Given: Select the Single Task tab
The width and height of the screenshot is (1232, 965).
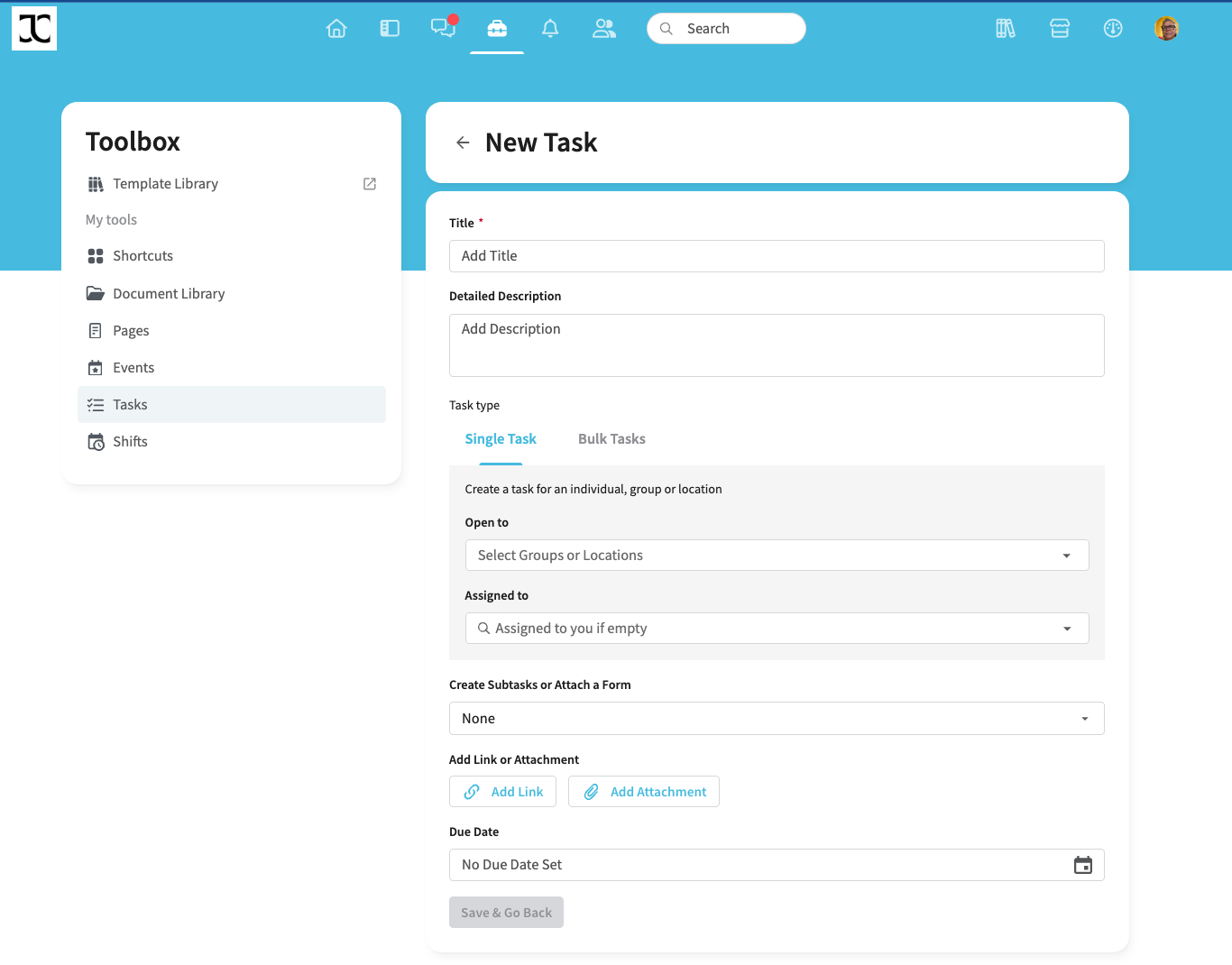Looking at the screenshot, I should point(501,439).
